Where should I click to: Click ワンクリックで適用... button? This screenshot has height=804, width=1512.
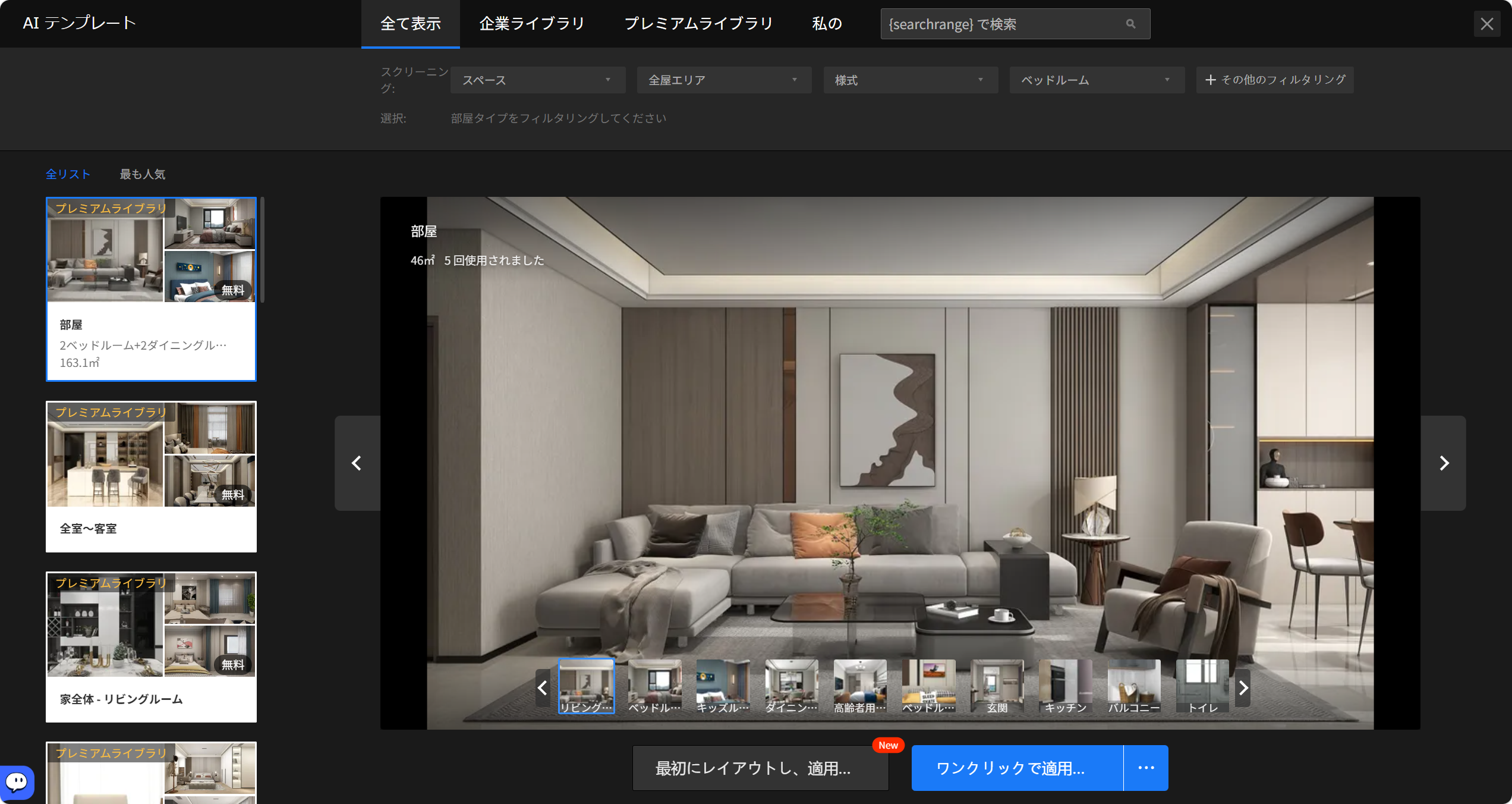pyautogui.click(x=1018, y=768)
